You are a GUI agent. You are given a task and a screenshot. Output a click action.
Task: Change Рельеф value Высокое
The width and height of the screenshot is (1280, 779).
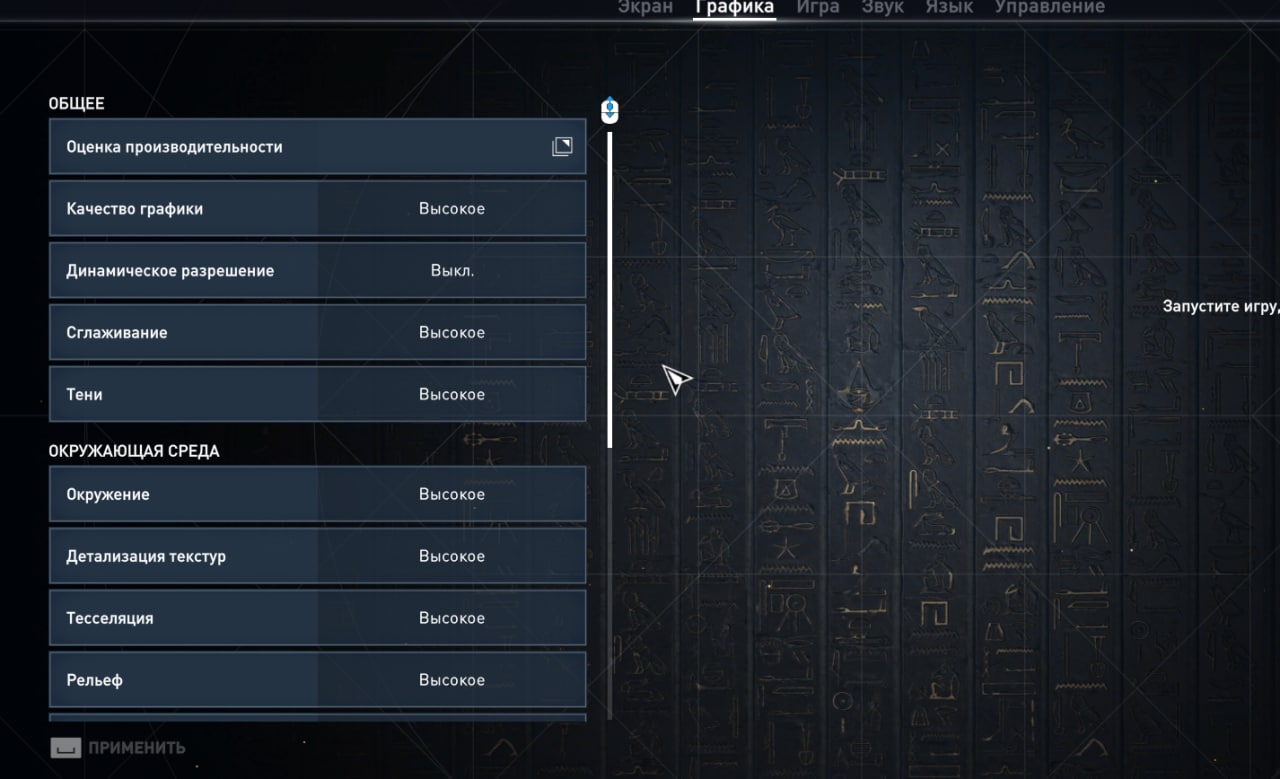tap(452, 681)
